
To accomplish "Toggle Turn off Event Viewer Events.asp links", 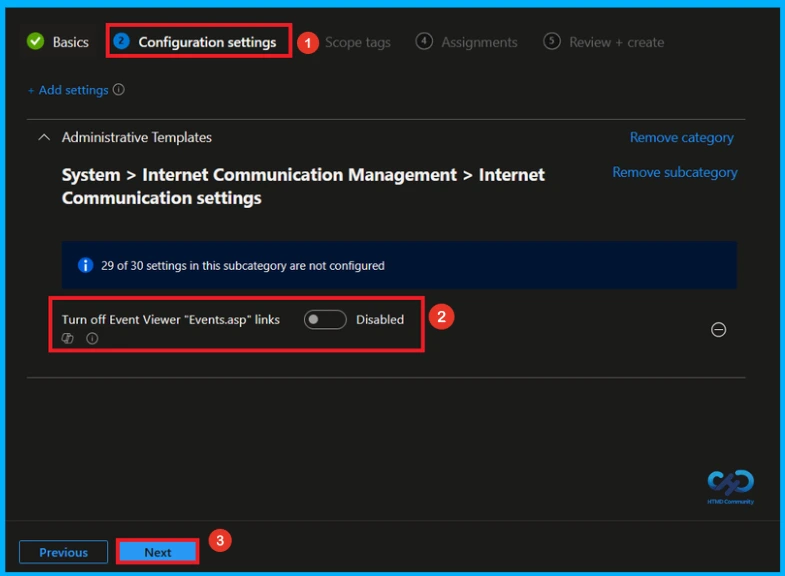I will coord(325,319).
